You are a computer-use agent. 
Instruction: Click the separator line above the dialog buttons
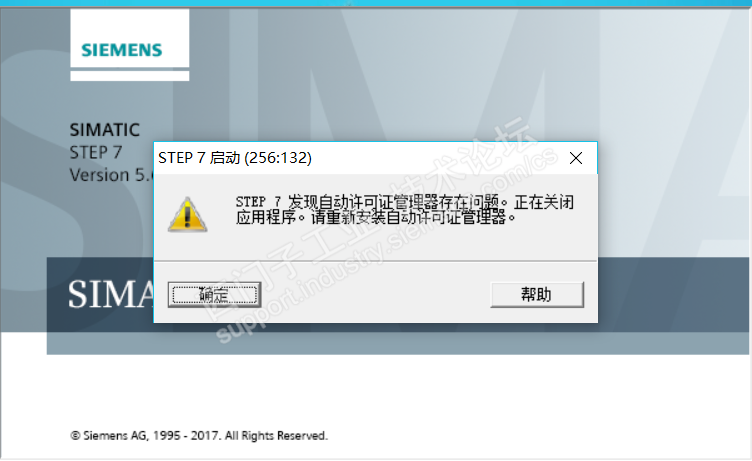(376, 261)
